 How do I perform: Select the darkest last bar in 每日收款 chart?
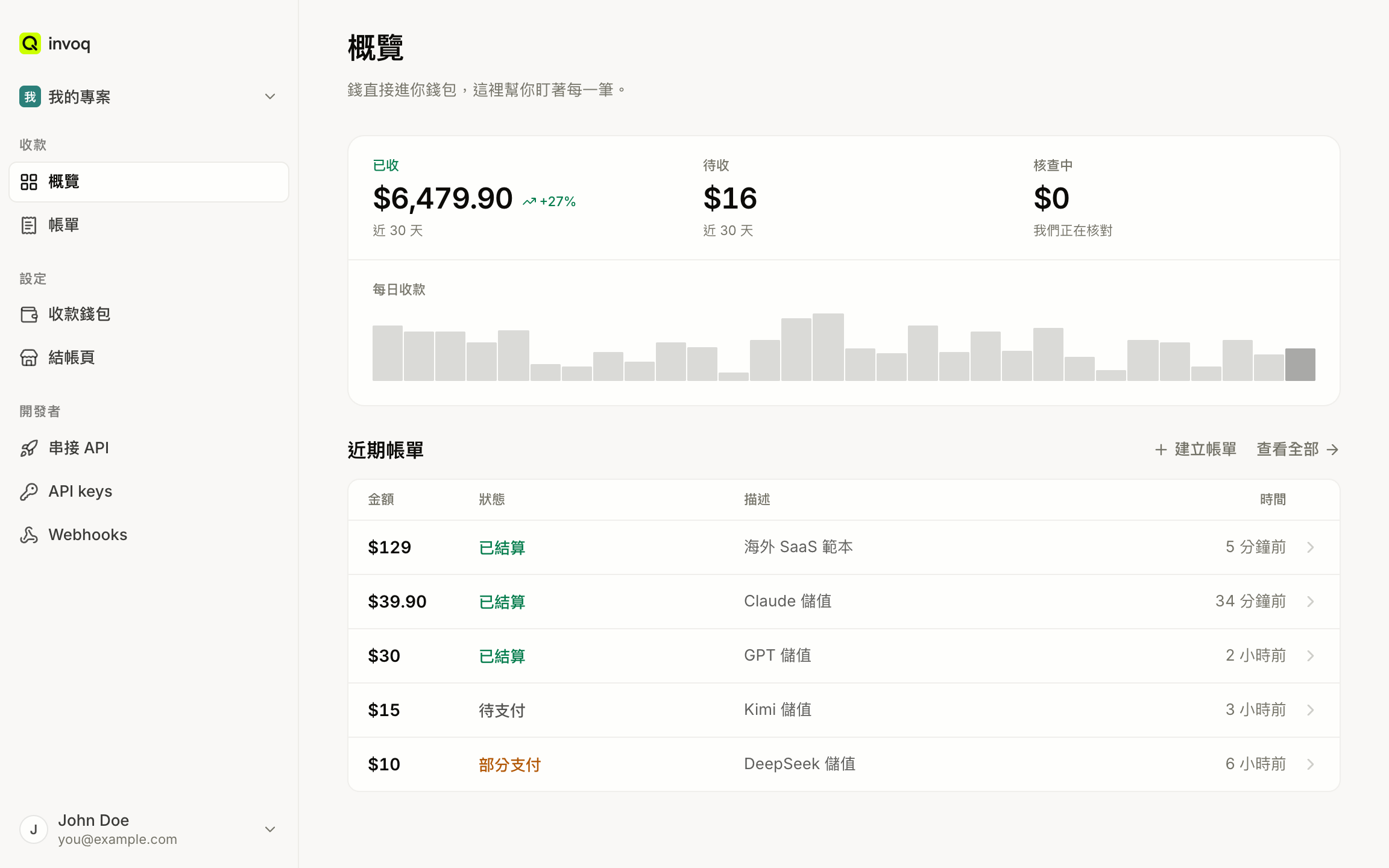1300,365
